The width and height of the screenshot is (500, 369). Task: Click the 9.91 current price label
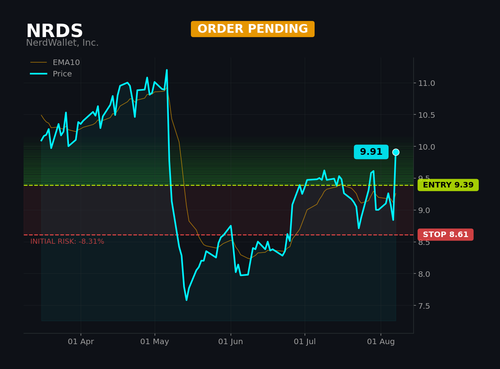point(371,152)
